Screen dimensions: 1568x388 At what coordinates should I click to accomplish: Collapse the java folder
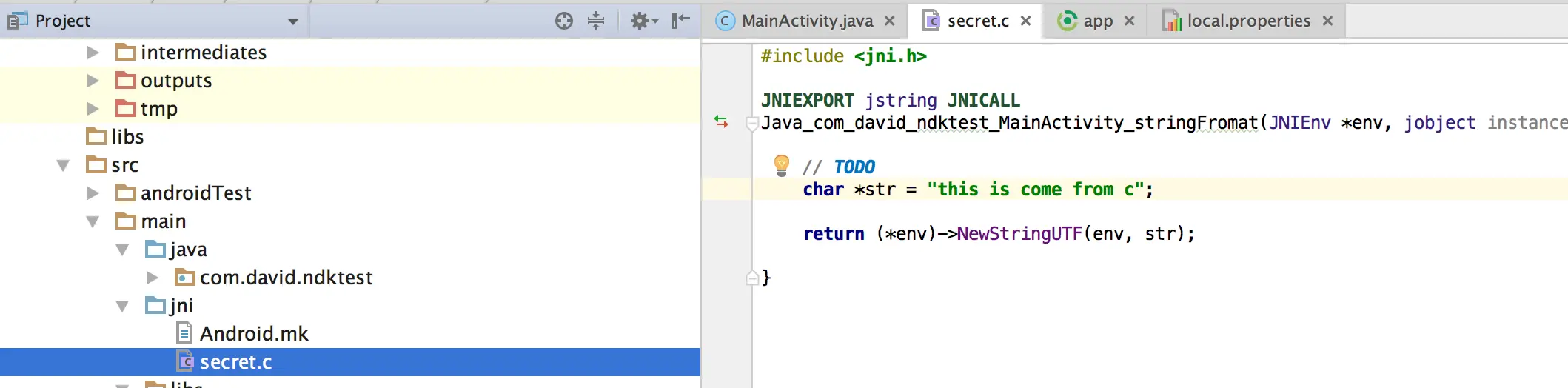coord(122,250)
